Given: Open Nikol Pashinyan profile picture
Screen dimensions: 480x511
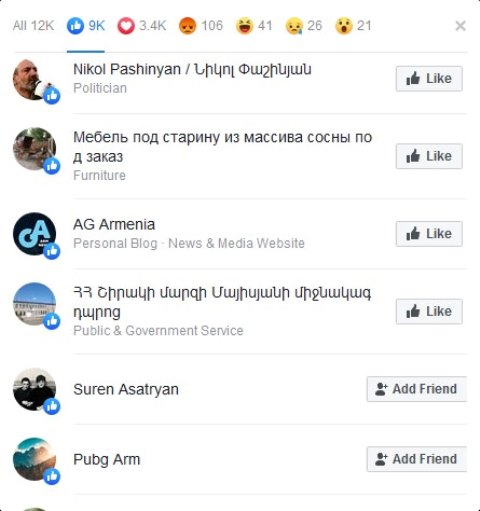Looking at the screenshot, I should [34, 80].
